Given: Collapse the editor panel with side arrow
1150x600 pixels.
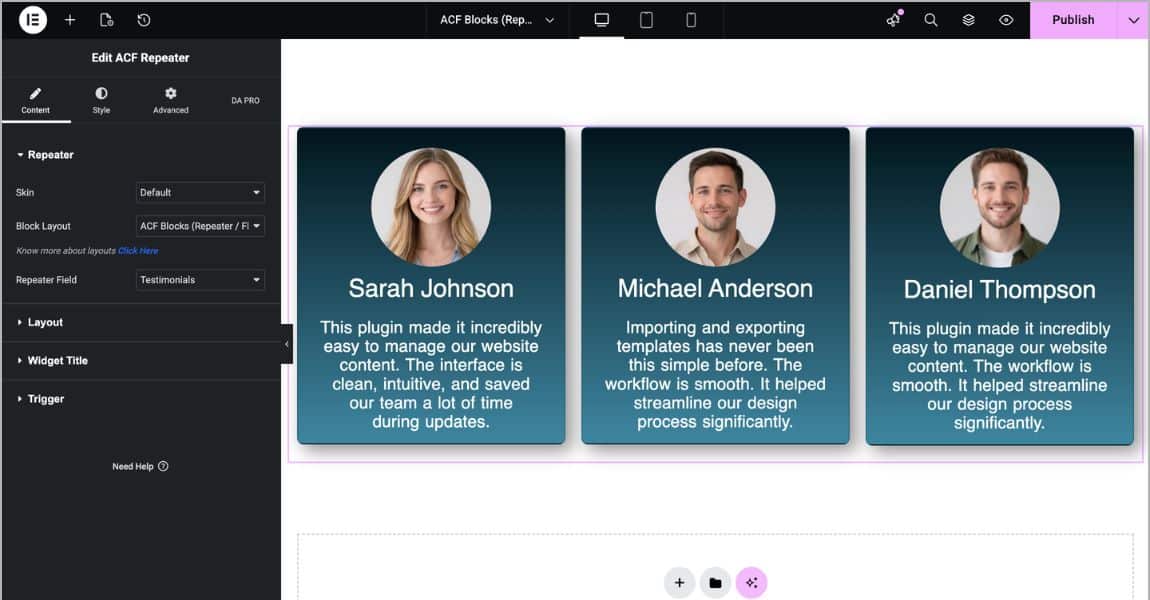Looking at the screenshot, I should tap(287, 343).
